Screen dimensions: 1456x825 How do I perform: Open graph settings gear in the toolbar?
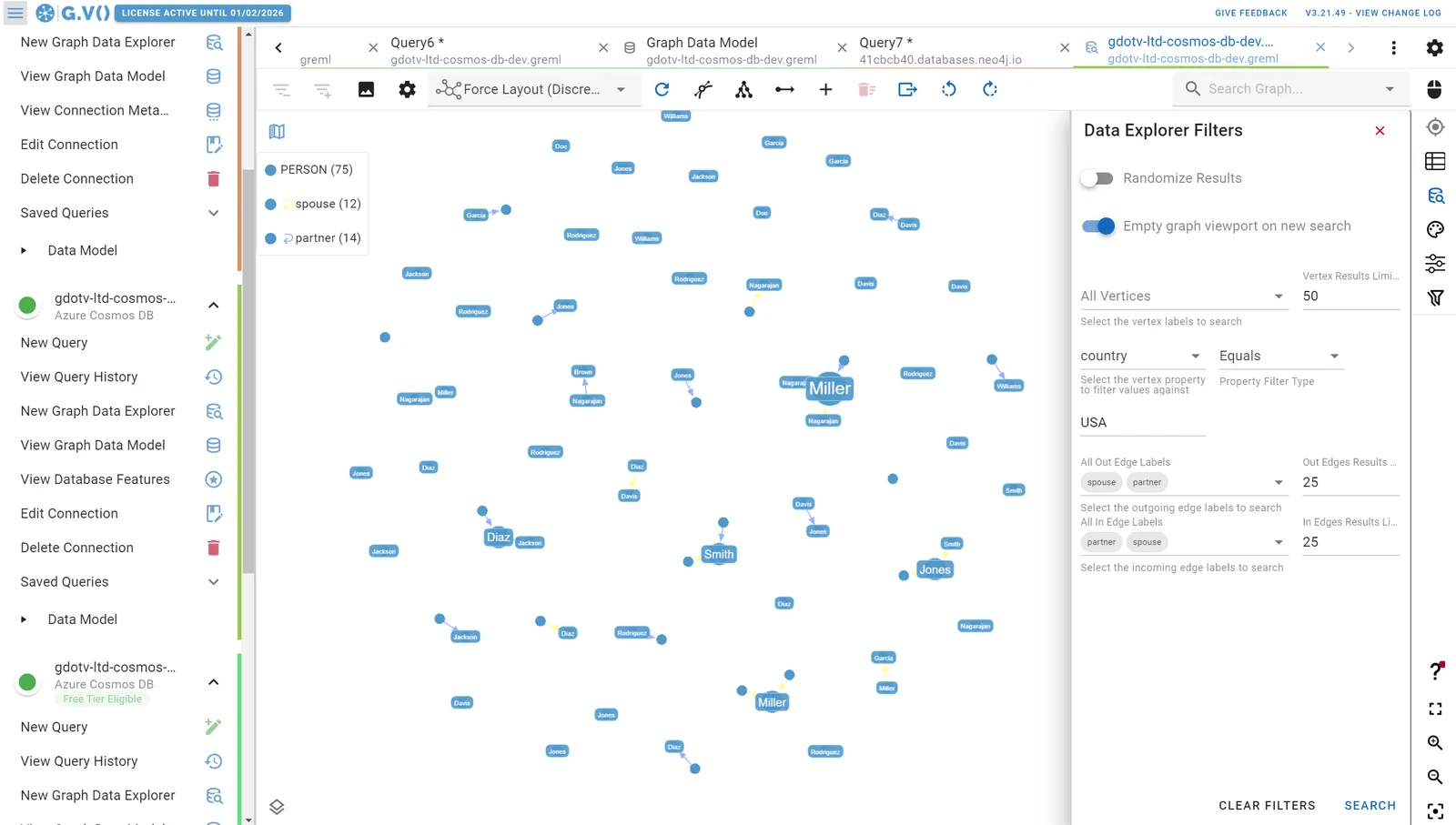pyautogui.click(x=407, y=89)
